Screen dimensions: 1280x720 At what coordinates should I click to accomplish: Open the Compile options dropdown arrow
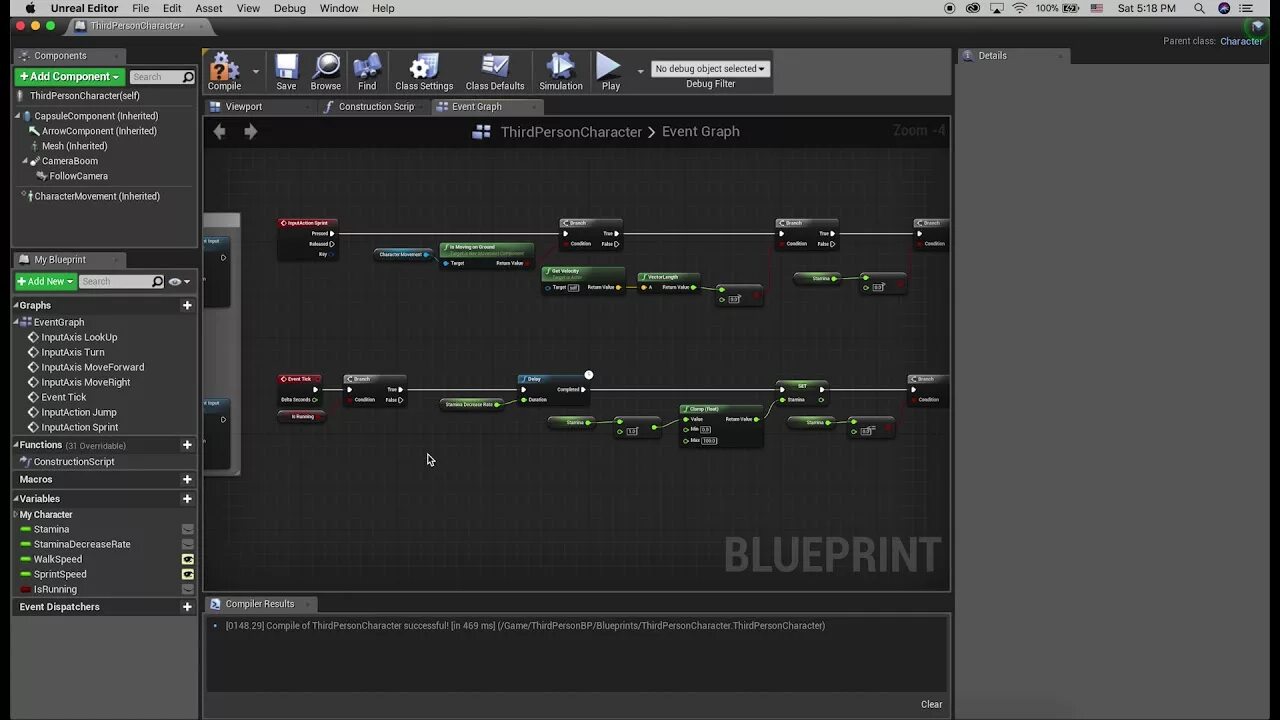(x=256, y=71)
